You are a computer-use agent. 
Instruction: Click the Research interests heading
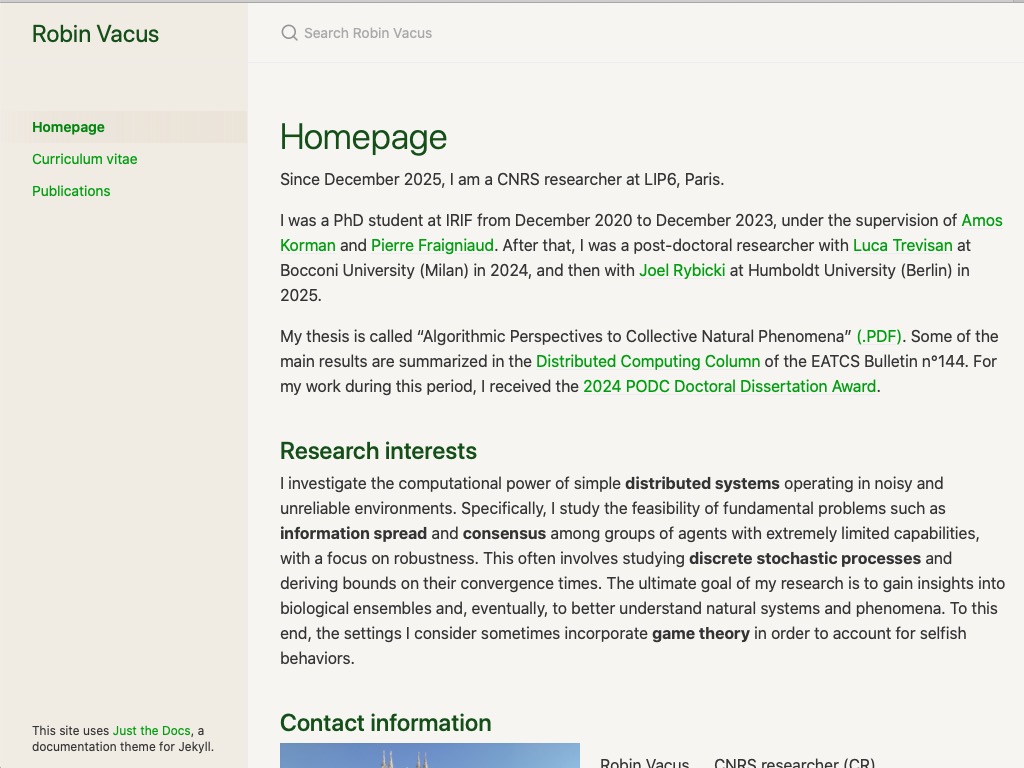pos(378,451)
